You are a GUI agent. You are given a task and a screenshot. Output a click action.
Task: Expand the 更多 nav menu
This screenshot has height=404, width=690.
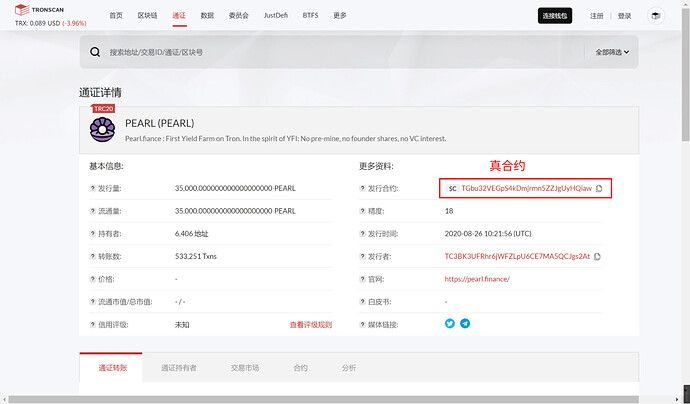(340, 15)
